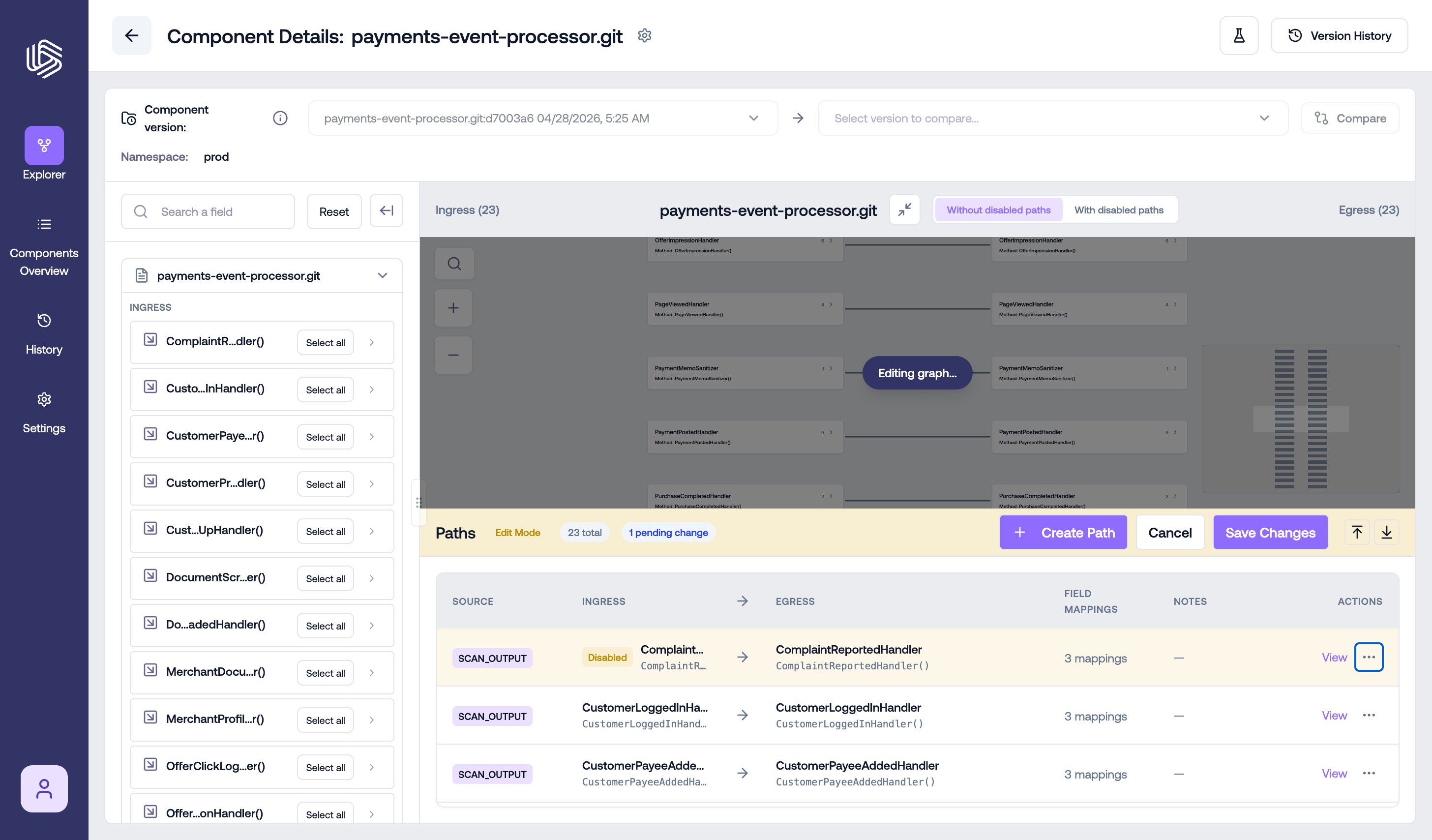Expand Do...adedHandler() row chevron
This screenshot has width=1432, height=840.
pos(372,625)
